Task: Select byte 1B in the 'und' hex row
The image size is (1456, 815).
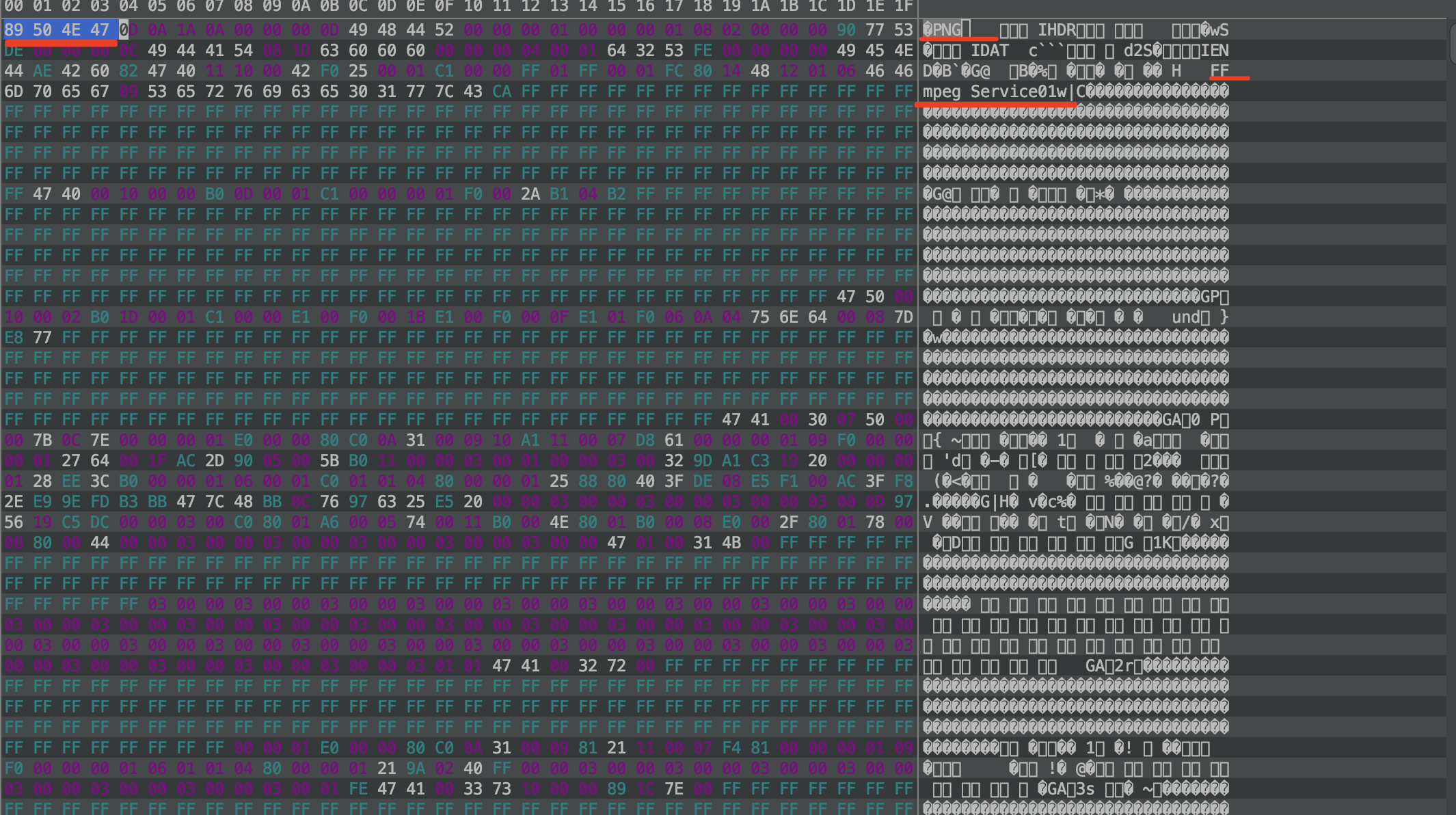Action: (416, 317)
